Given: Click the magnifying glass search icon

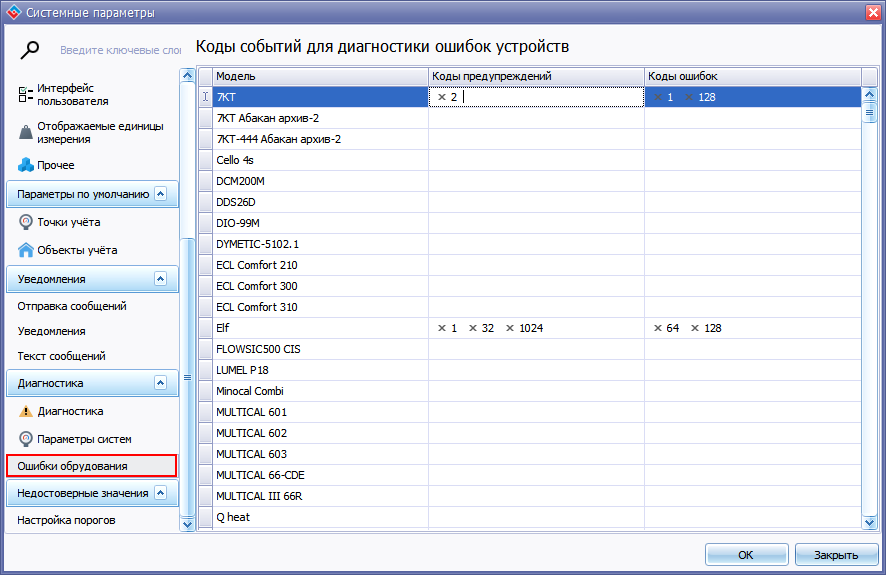Looking at the screenshot, I should [29, 50].
